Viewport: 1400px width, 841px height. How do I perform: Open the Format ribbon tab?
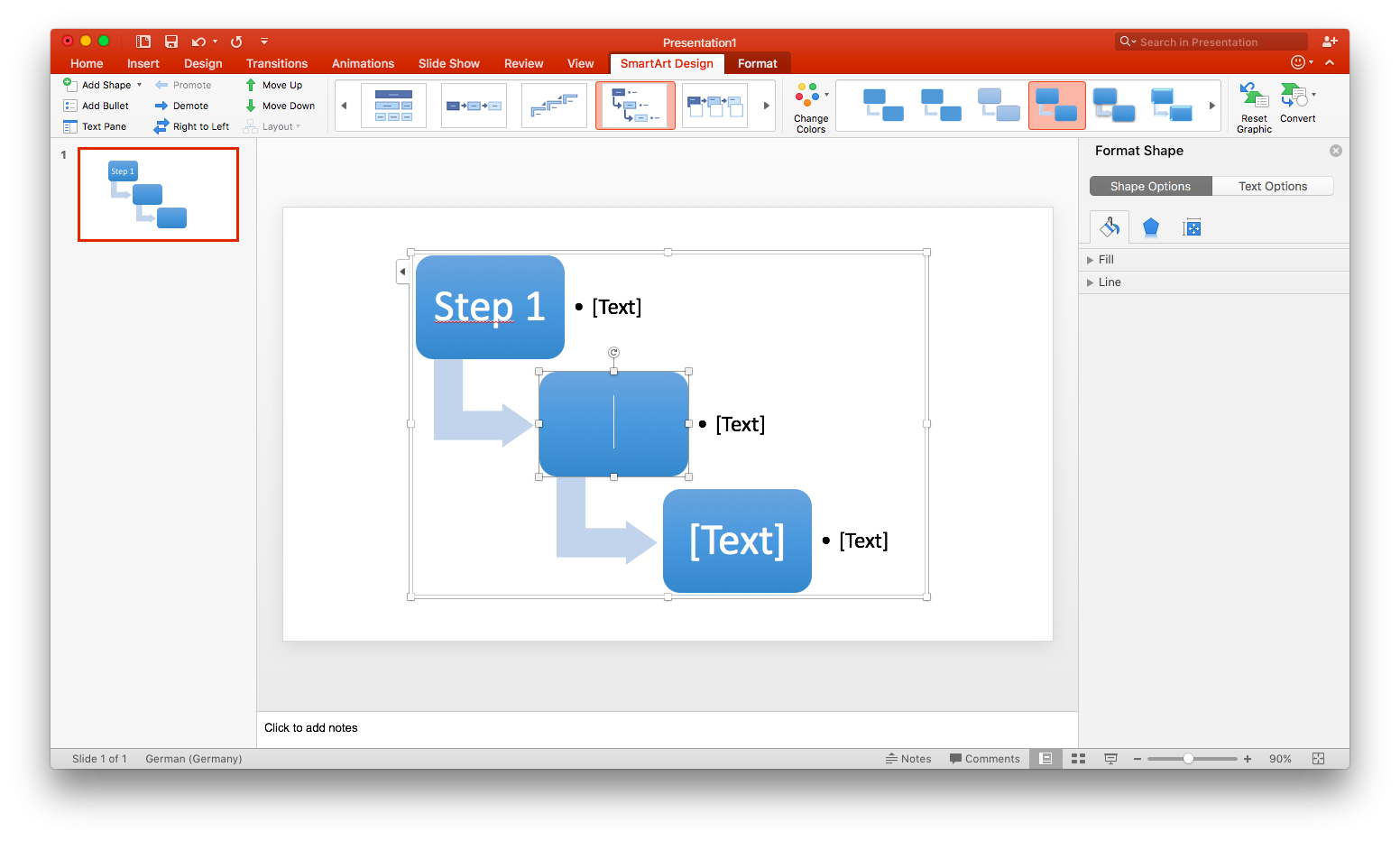757,63
